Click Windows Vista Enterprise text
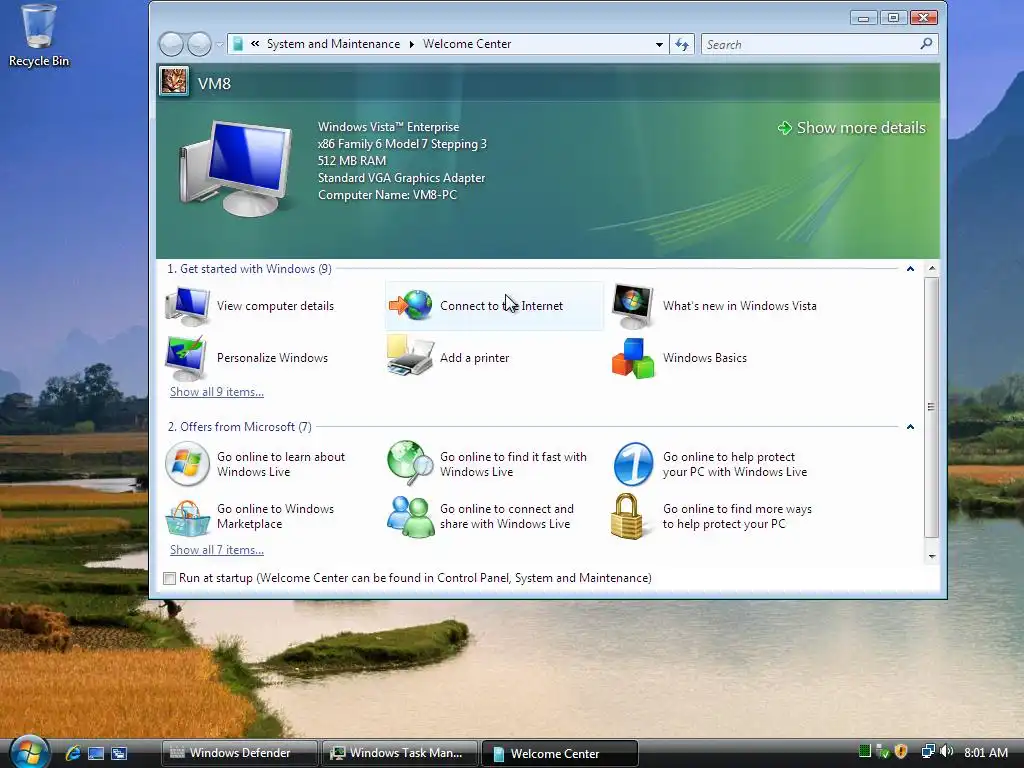1024x768 pixels. coord(389,127)
